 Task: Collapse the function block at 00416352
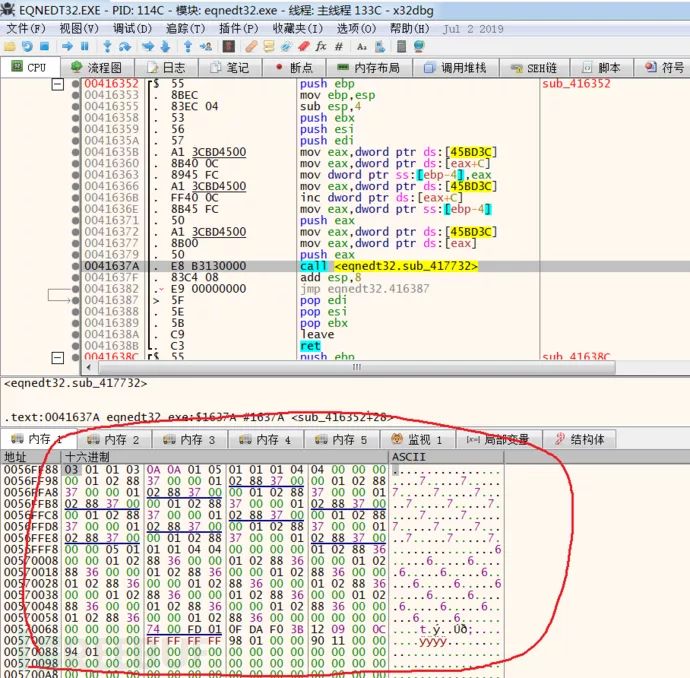click(x=57, y=85)
